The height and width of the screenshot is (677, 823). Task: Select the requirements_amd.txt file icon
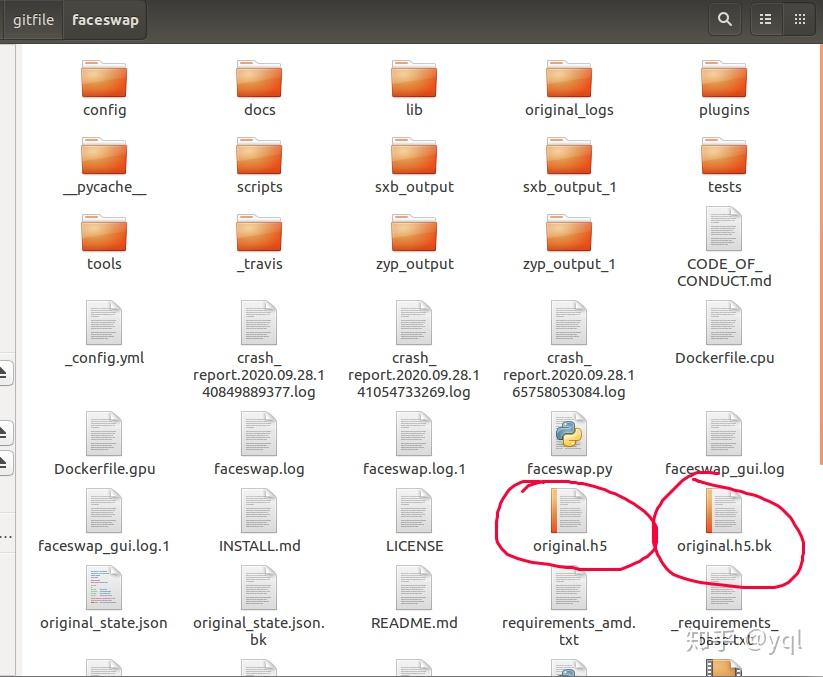(569, 588)
